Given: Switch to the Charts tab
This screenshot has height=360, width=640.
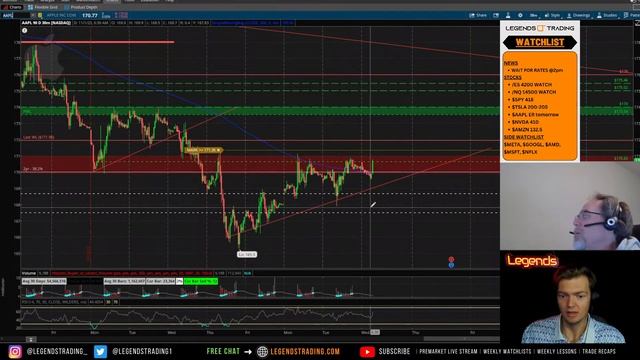Looking at the screenshot, I should click(x=12, y=7).
